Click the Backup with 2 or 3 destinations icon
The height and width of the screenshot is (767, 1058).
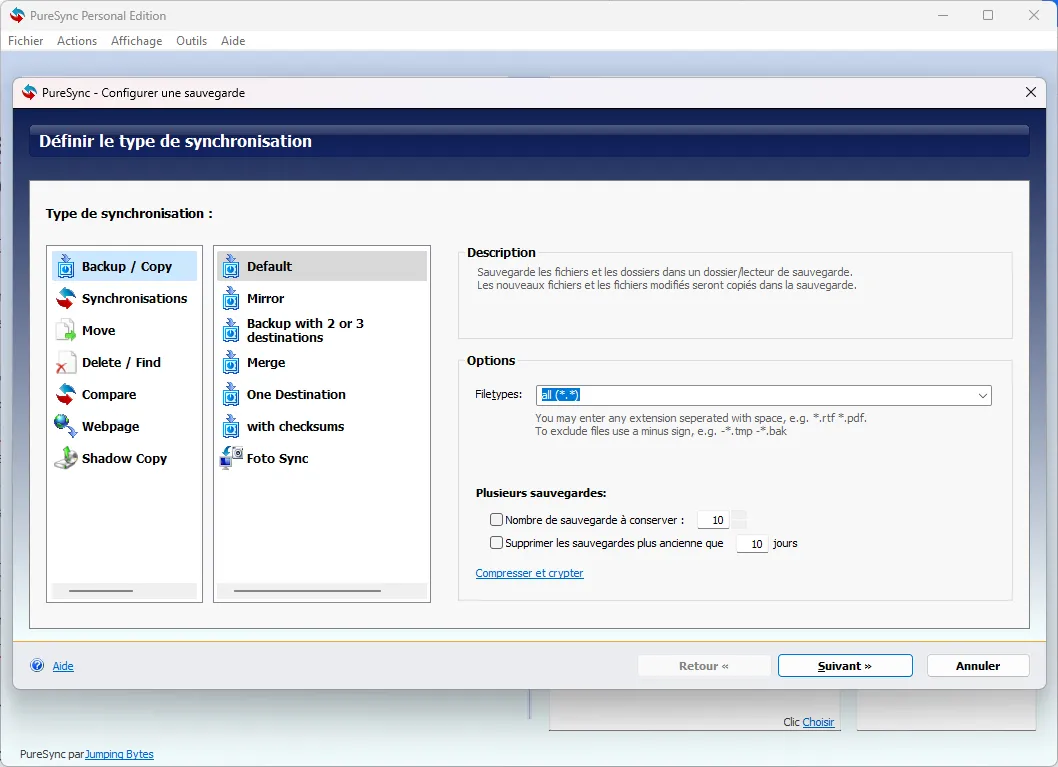[x=231, y=331]
